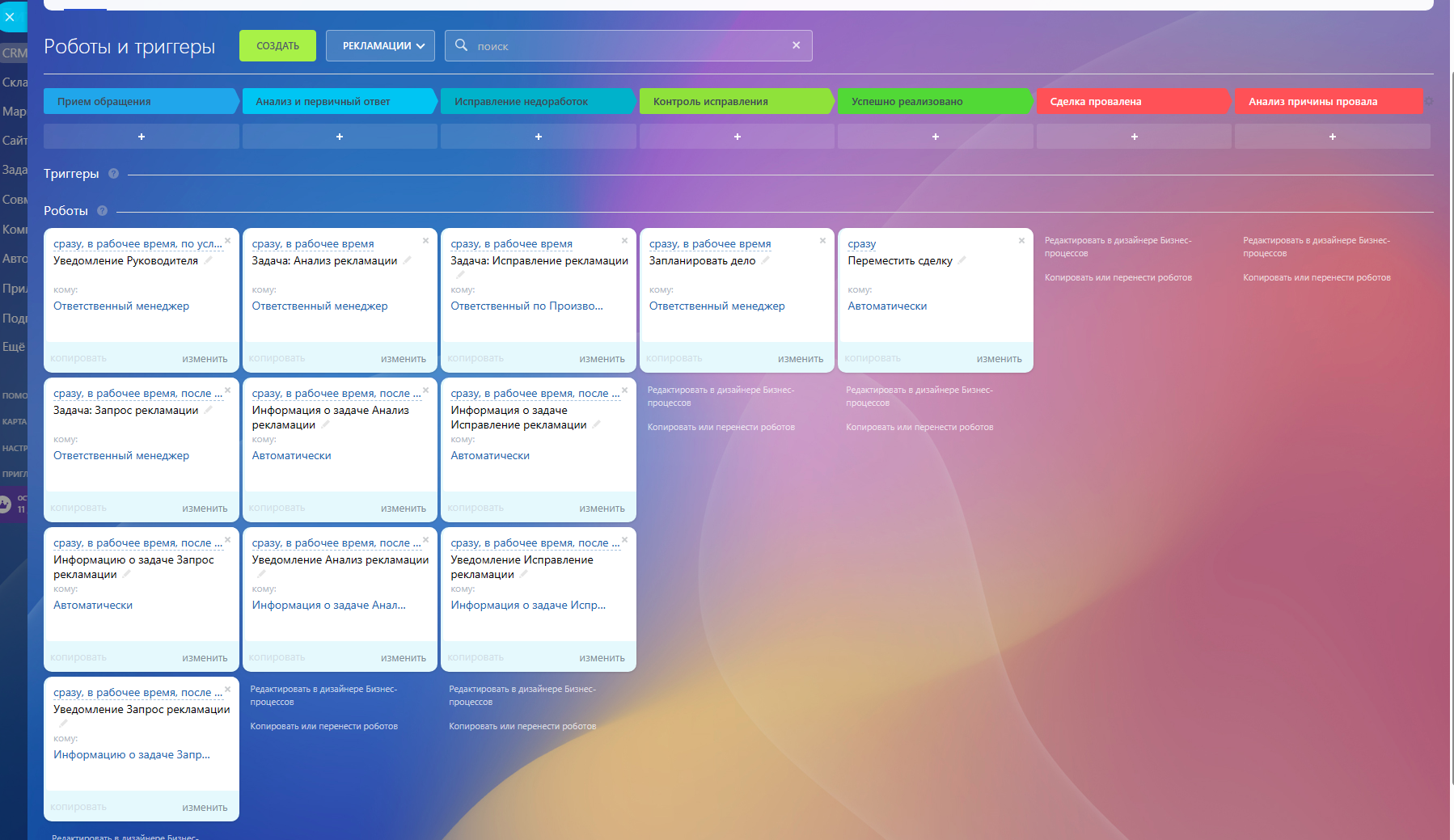Screen dimensions: 1454x840
Task: Rename Задача: Анализ рекламации using its pencil icon
Action: point(408,260)
